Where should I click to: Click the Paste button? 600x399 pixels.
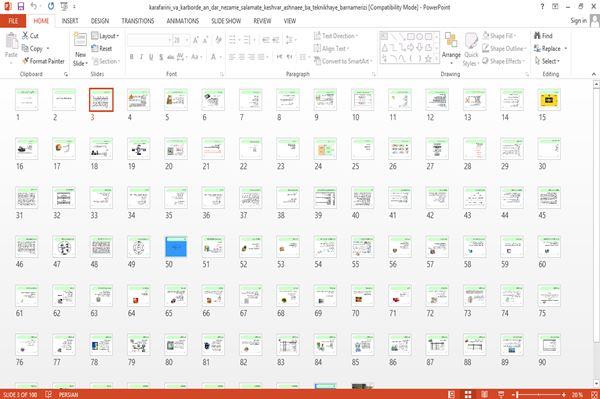tap(11, 46)
